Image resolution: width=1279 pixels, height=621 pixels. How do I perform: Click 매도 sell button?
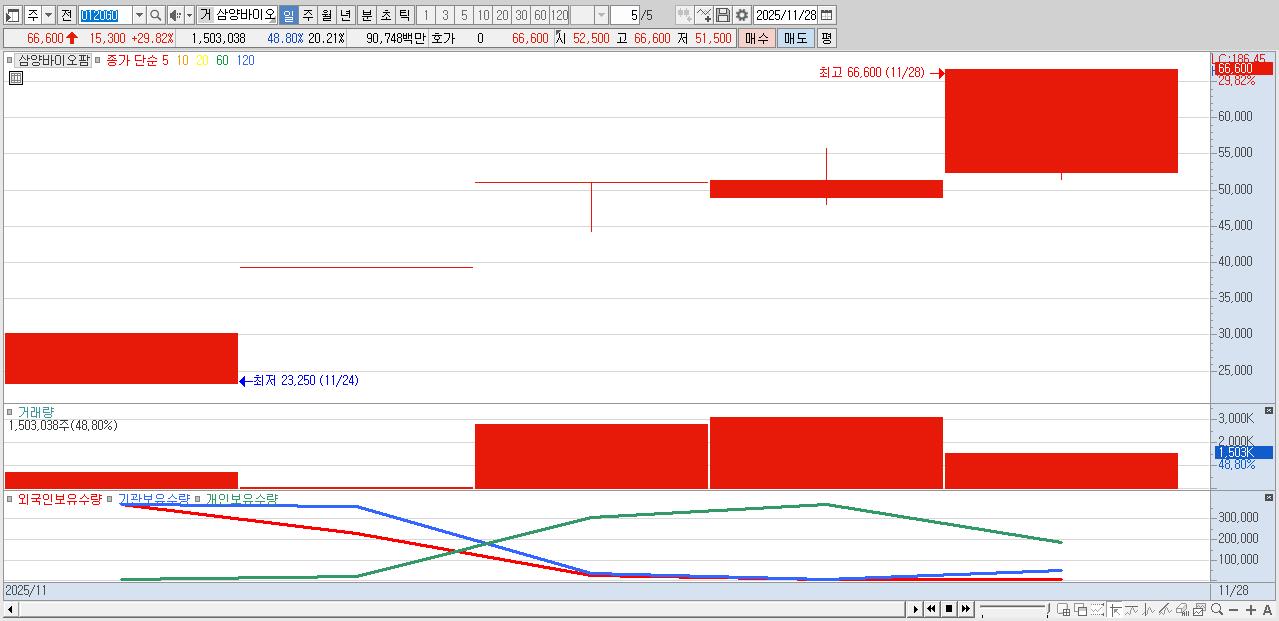(x=795, y=38)
